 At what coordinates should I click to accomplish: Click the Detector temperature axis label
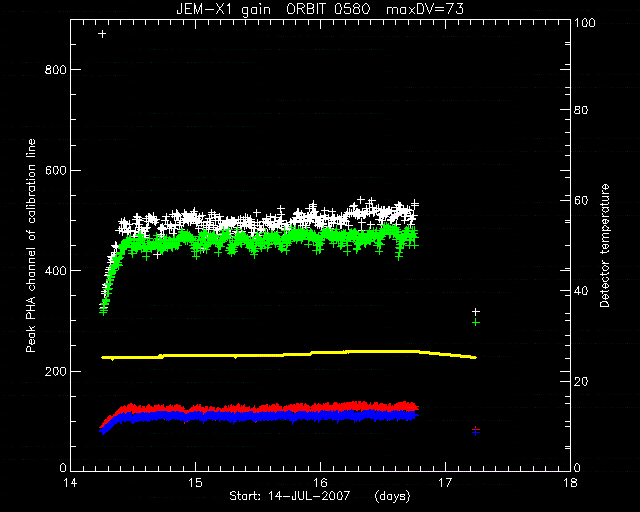(x=604, y=245)
